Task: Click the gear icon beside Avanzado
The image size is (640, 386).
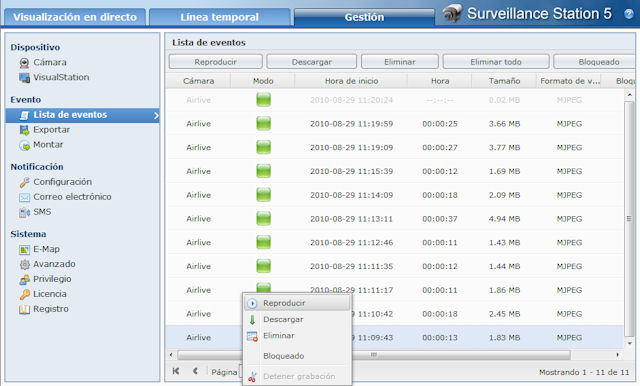Action: coord(24,264)
